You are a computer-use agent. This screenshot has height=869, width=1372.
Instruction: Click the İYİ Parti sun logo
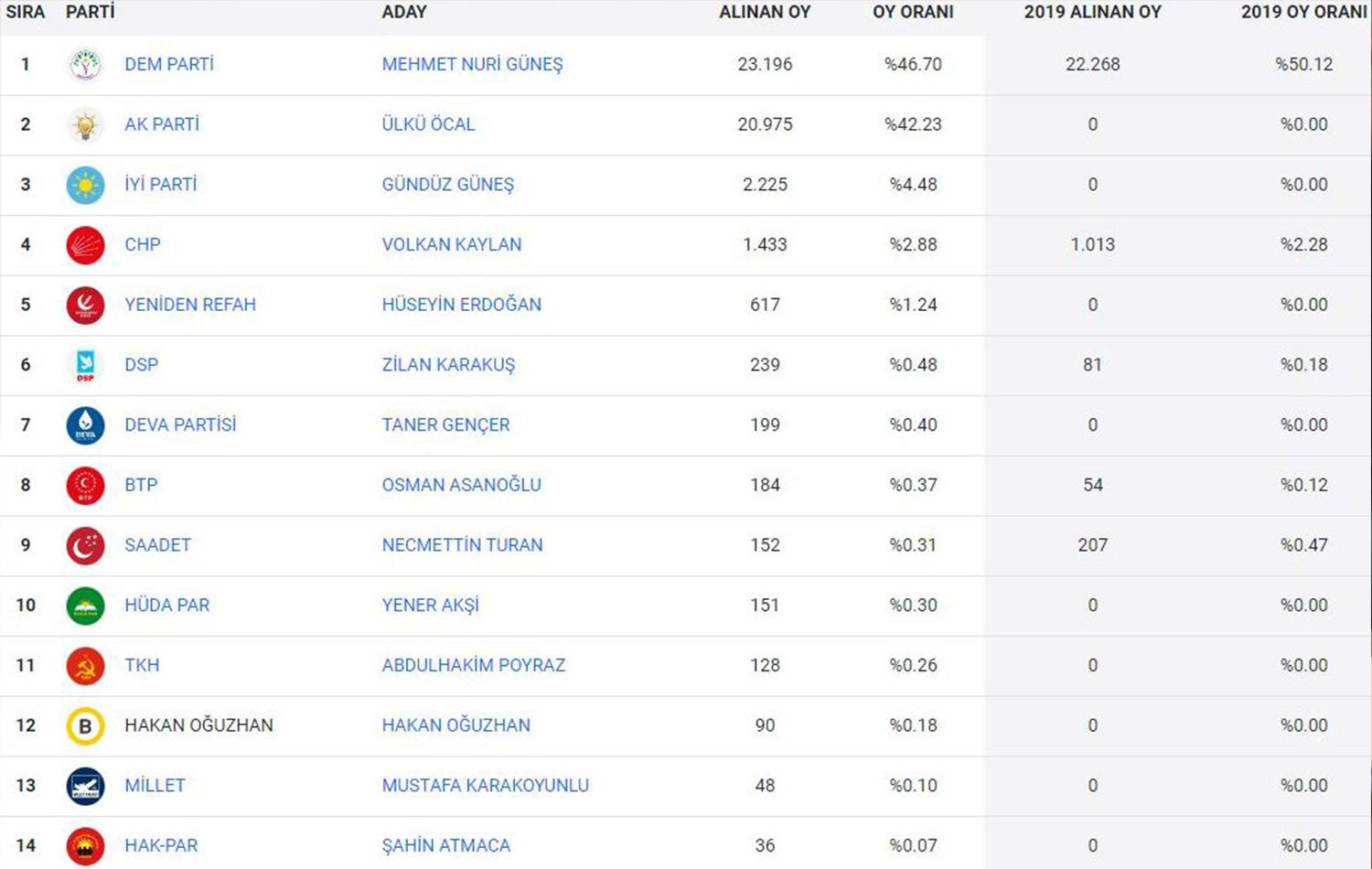point(85,185)
